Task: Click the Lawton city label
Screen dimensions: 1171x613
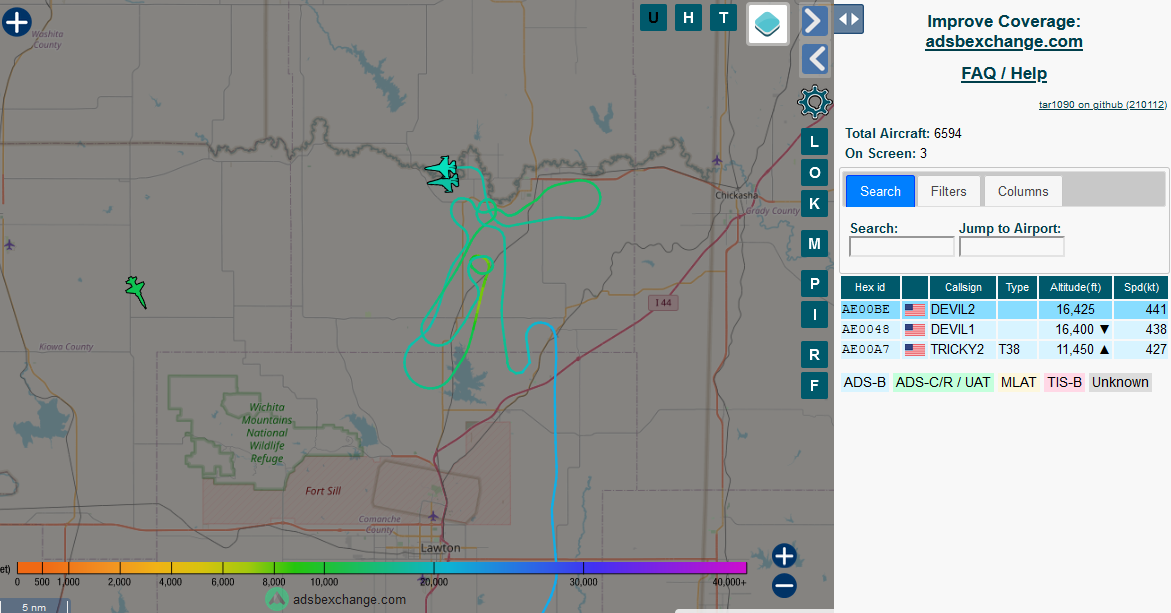Action: pos(441,547)
